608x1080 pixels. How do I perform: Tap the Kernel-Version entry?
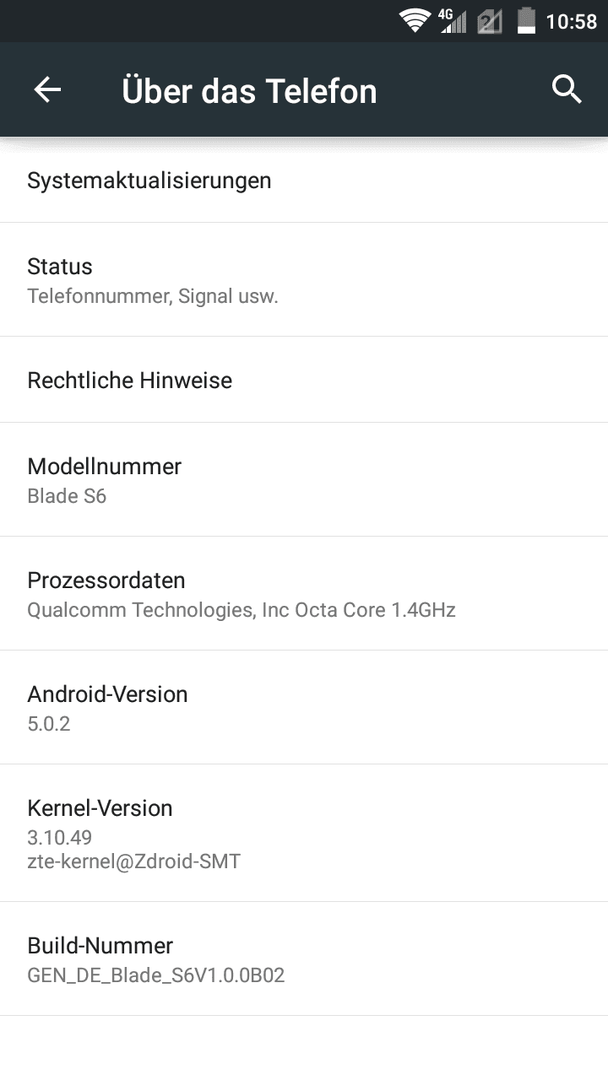304,832
